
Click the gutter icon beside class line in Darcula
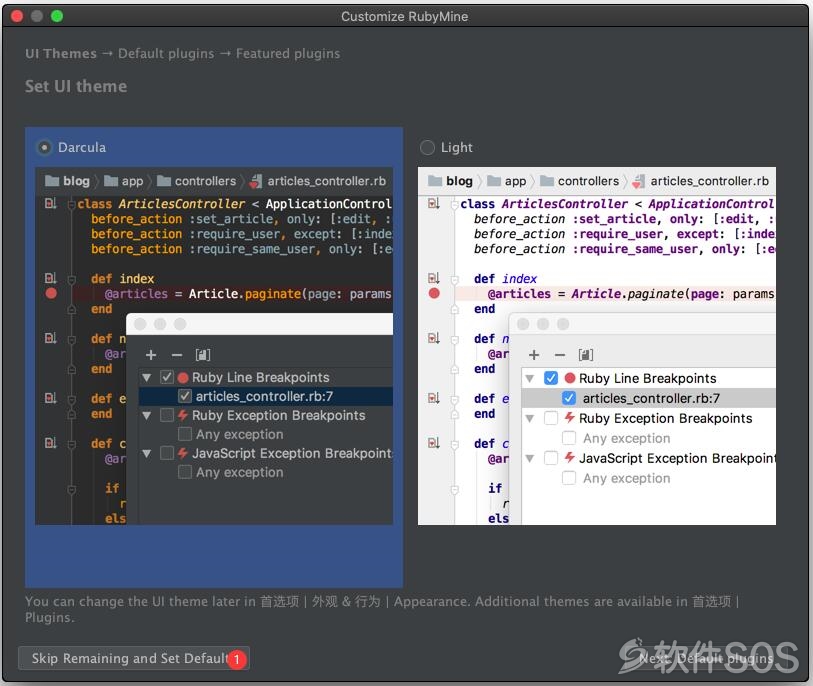click(50, 203)
